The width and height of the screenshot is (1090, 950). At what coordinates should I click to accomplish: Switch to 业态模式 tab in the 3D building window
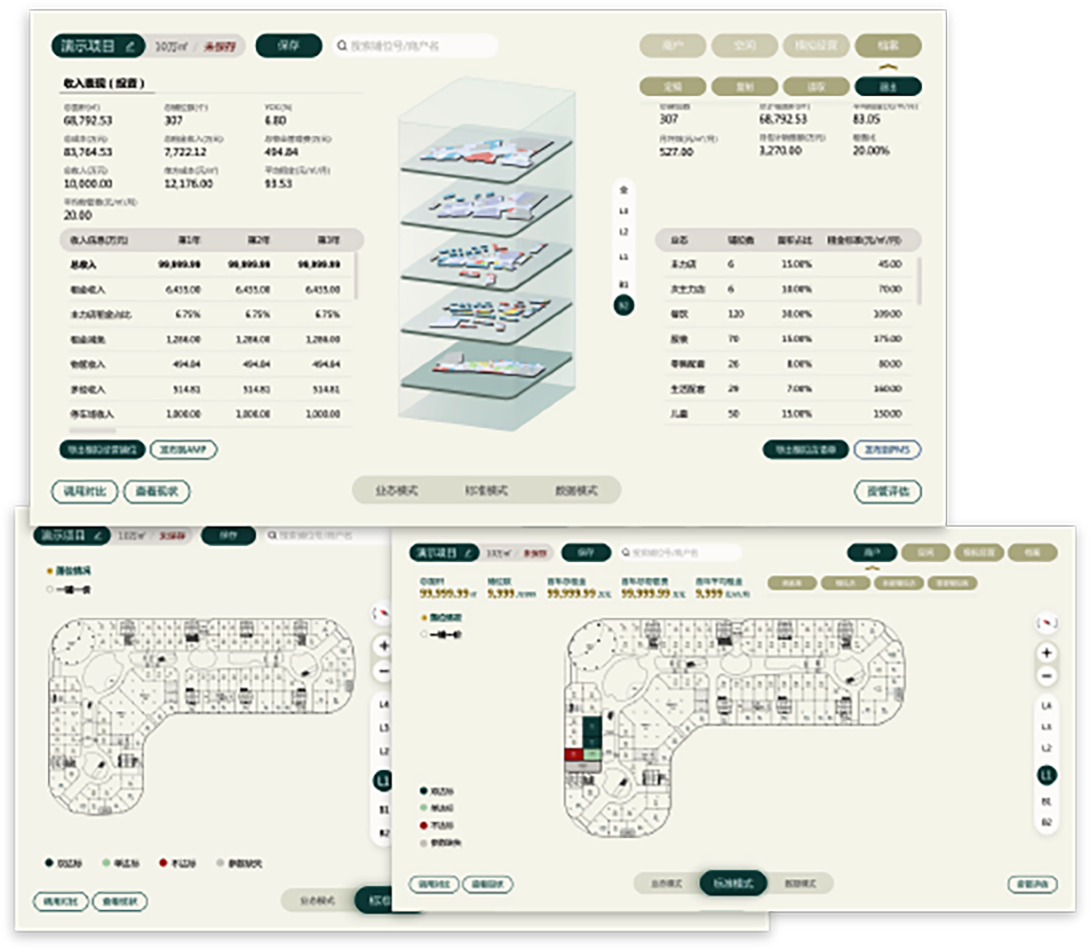pos(397,491)
